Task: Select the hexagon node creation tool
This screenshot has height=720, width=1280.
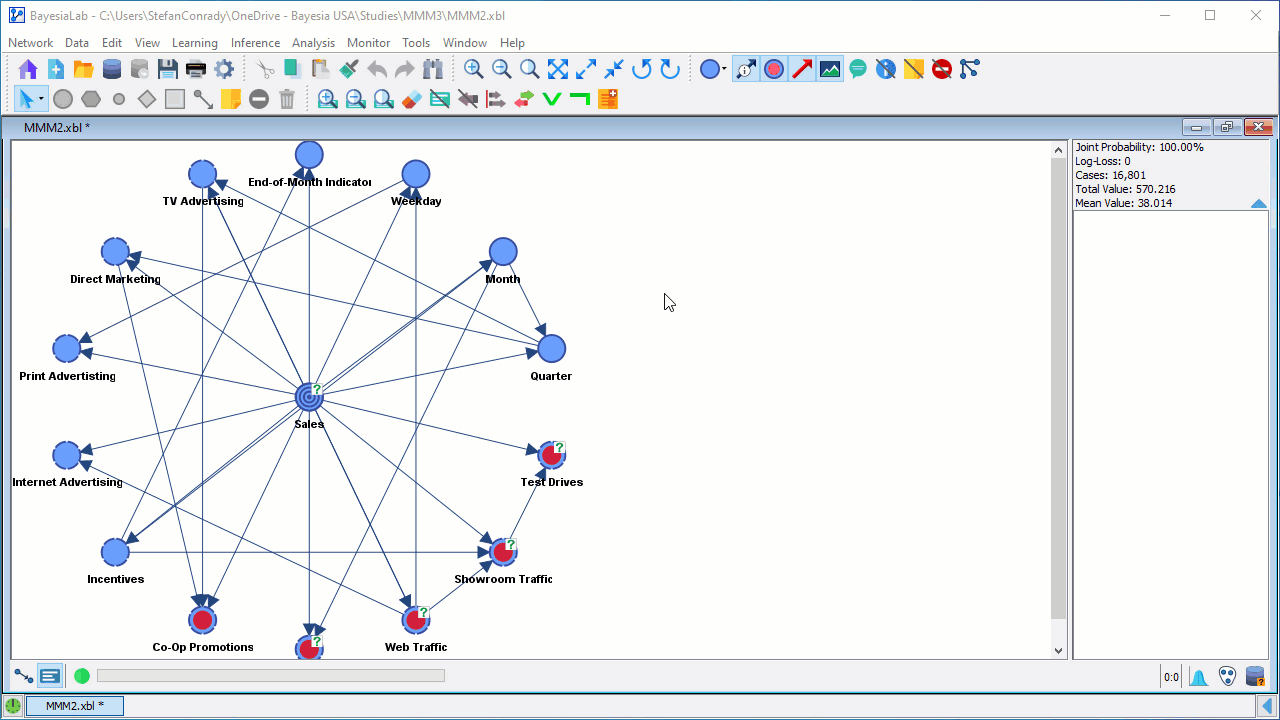Action: coord(91,99)
